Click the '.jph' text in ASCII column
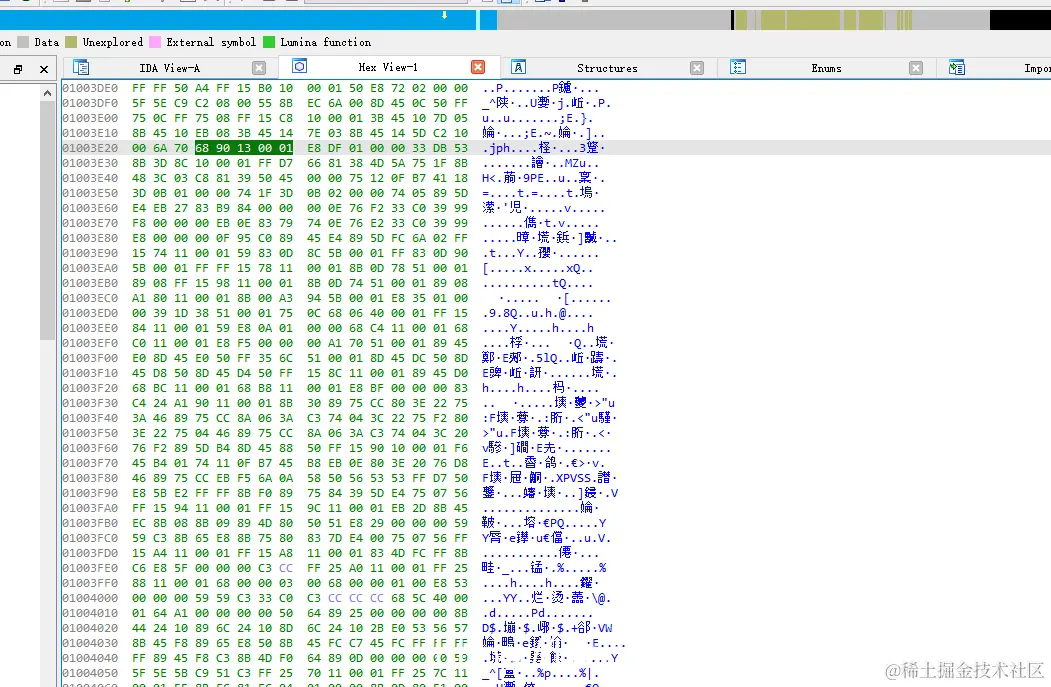This screenshot has height=687, width=1051. pos(497,148)
